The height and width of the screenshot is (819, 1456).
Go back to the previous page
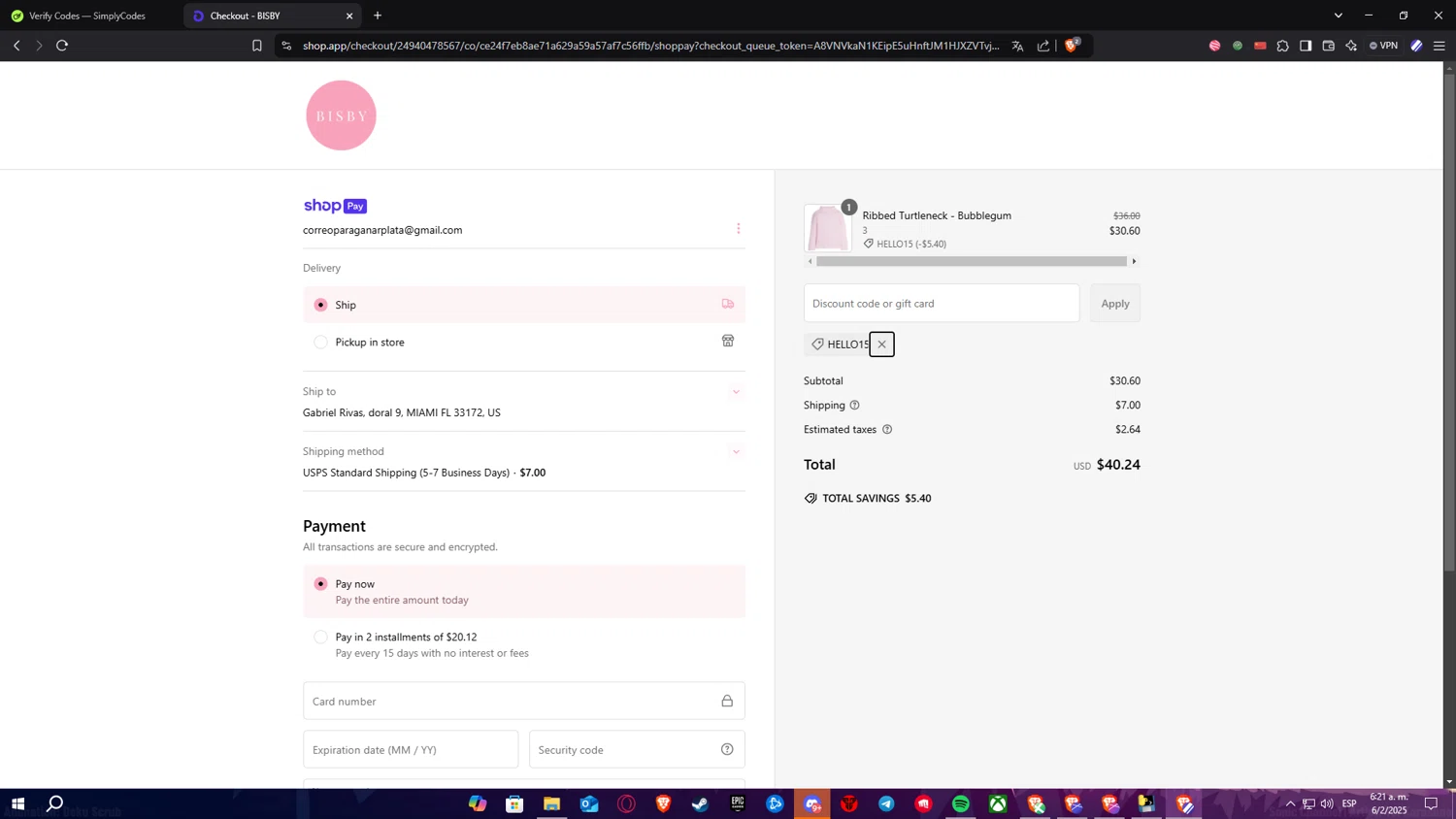click(17, 46)
